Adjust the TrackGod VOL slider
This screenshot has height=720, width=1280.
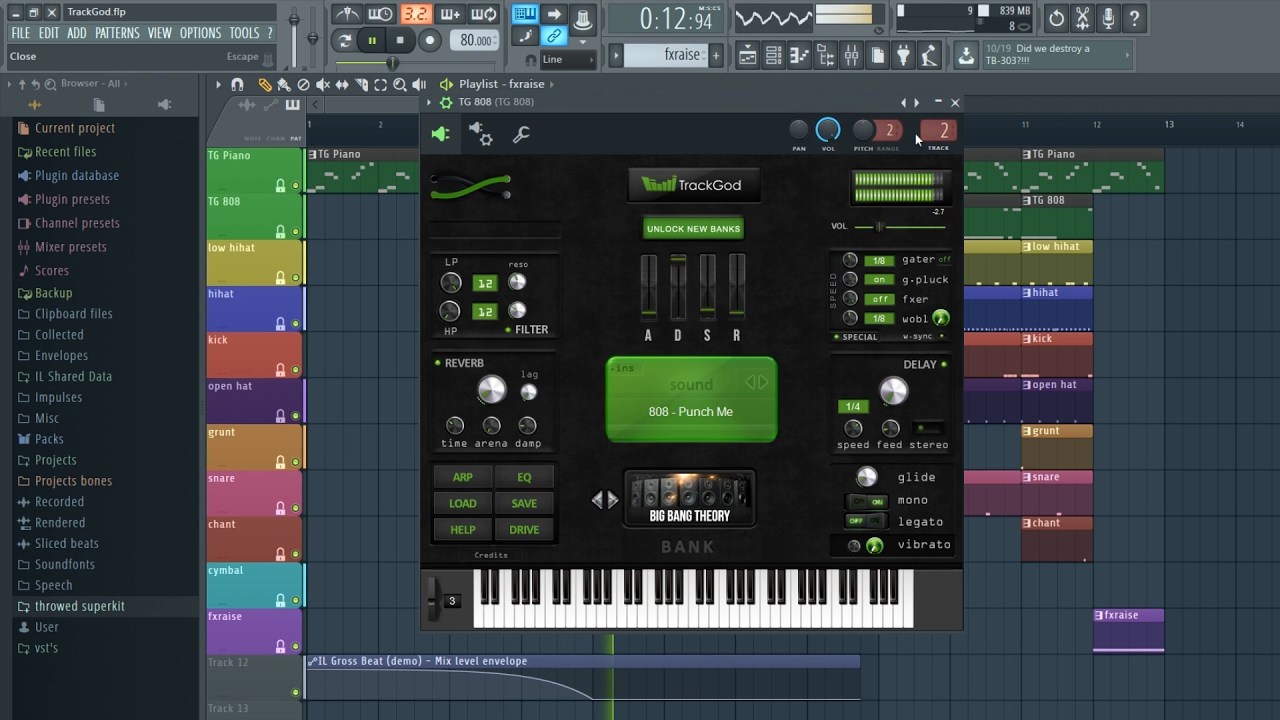tap(898, 227)
